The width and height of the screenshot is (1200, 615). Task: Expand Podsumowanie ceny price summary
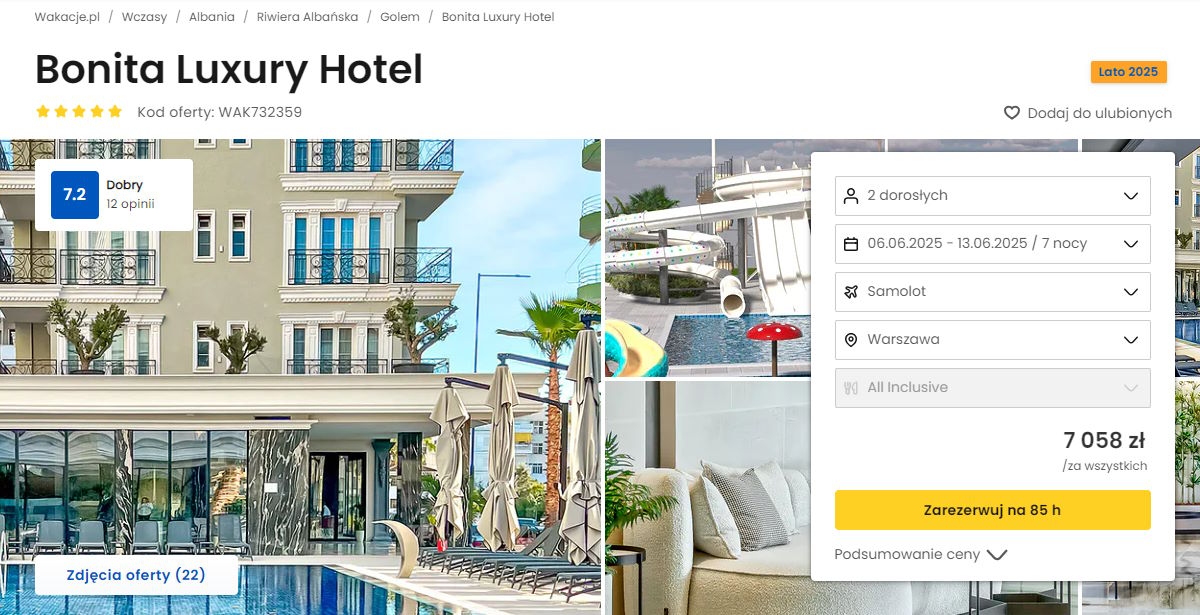pyautogui.click(x=921, y=554)
